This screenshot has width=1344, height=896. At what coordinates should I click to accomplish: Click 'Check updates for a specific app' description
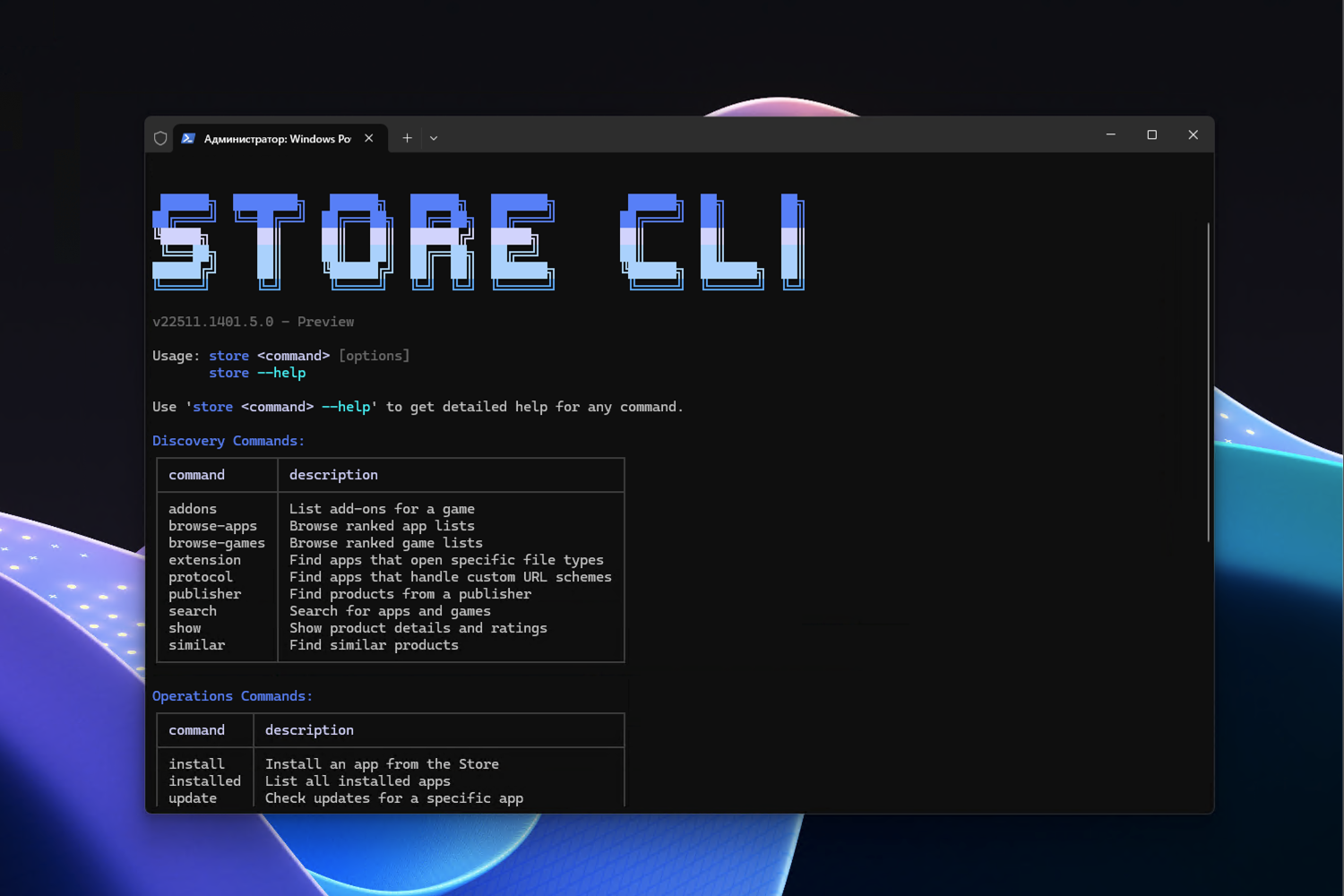click(x=394, y=798)
